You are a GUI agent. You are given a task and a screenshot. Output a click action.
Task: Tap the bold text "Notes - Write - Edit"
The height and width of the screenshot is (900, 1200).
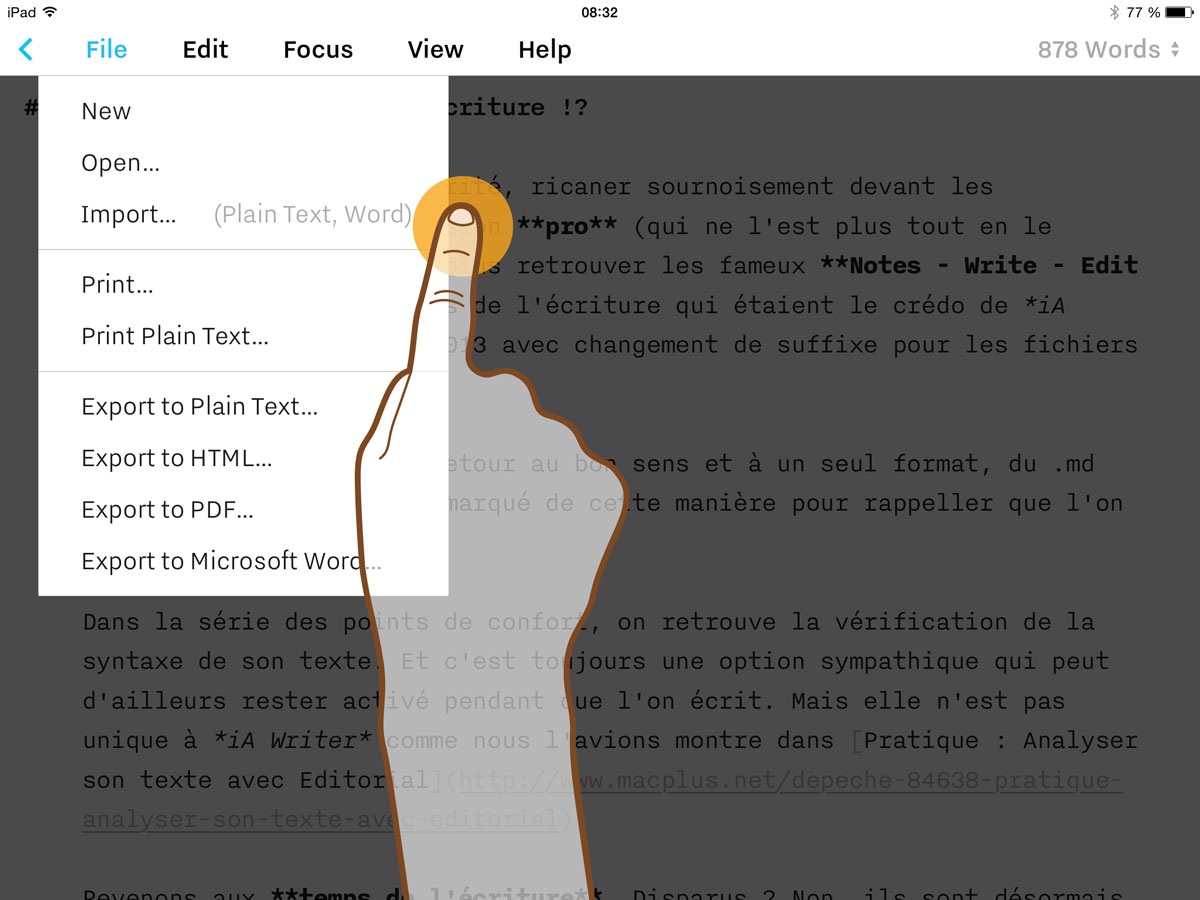coord(980,266)
